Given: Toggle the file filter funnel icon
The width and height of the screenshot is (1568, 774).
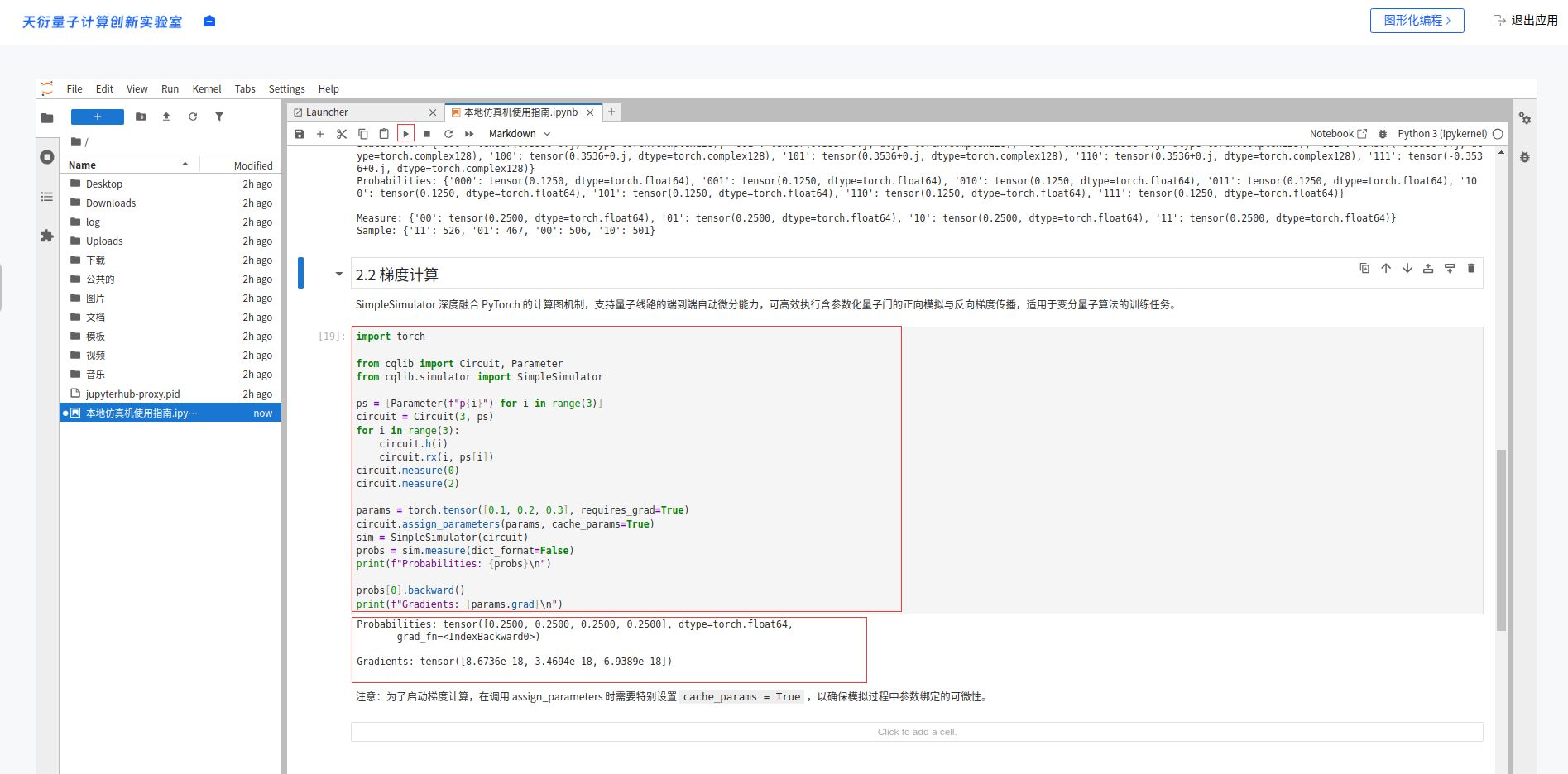Looking at the screenshot, I should click(219, 117).
